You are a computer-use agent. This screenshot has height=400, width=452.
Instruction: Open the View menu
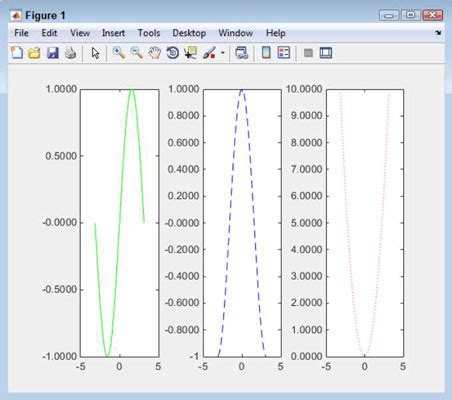point(80,33)
